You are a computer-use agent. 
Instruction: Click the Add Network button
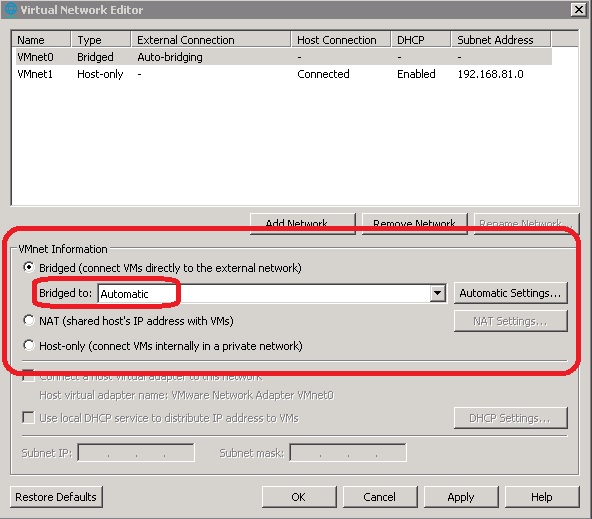click(x=303, y=223)
